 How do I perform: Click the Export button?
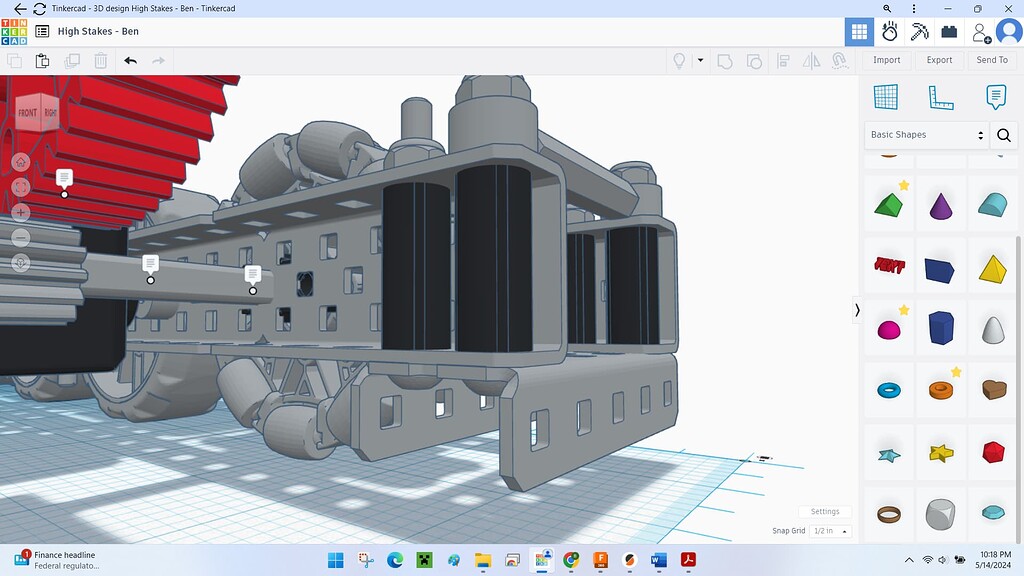click(x=939, y=60)
